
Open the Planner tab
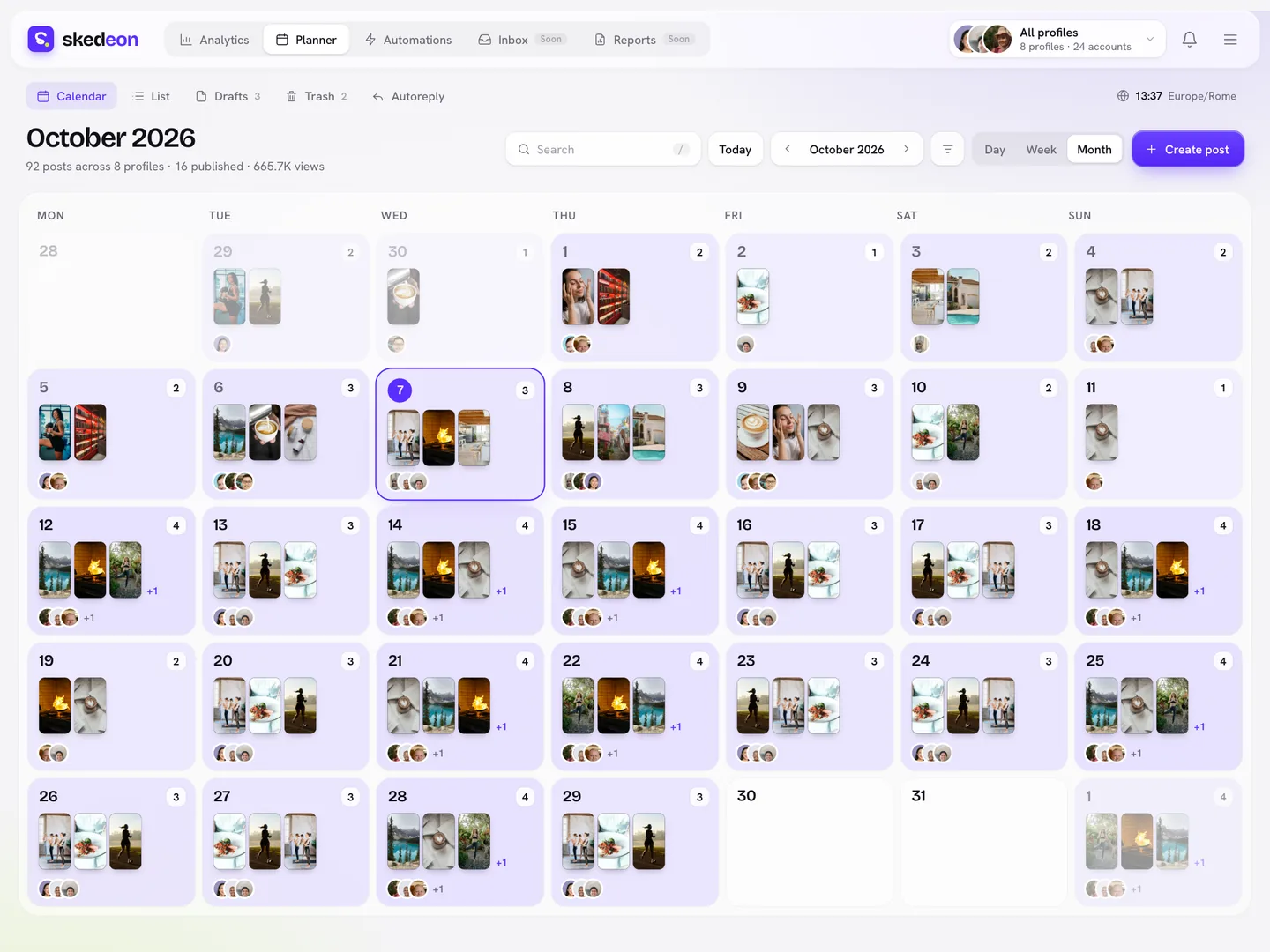click(x=306, y=40)
